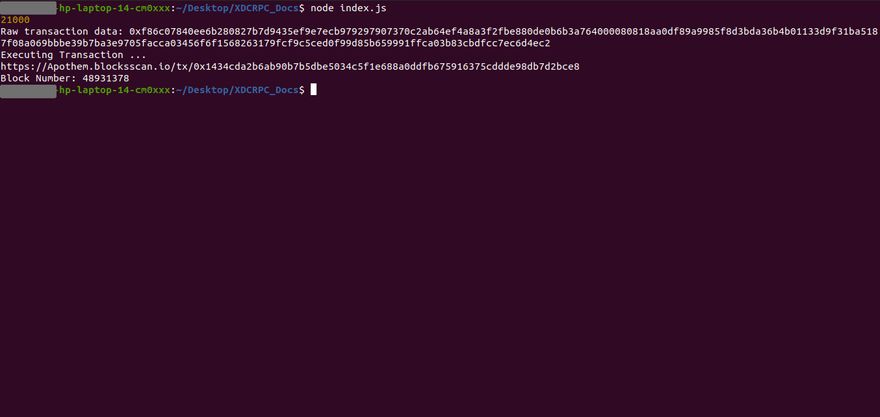The height and width of the screenshot is (417, 880).
Task: Click 'hp-laptop-14-cm0xxx' hostname in the first prompt
Action: [114, 8]
